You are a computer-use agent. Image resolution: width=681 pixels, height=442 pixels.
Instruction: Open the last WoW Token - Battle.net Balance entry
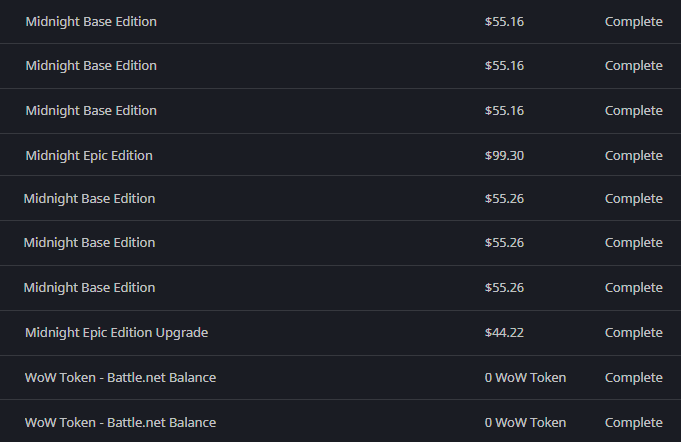[120, 423]
